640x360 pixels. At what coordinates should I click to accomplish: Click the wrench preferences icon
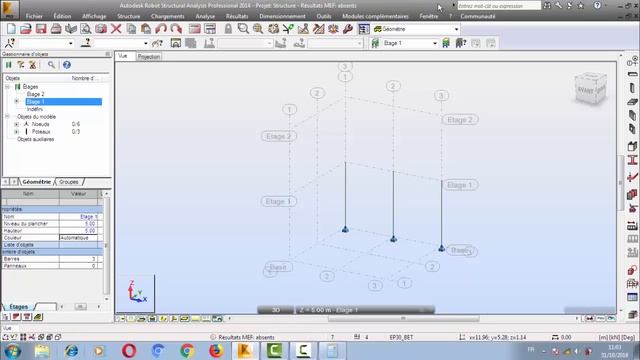click(x=348, y=29)
